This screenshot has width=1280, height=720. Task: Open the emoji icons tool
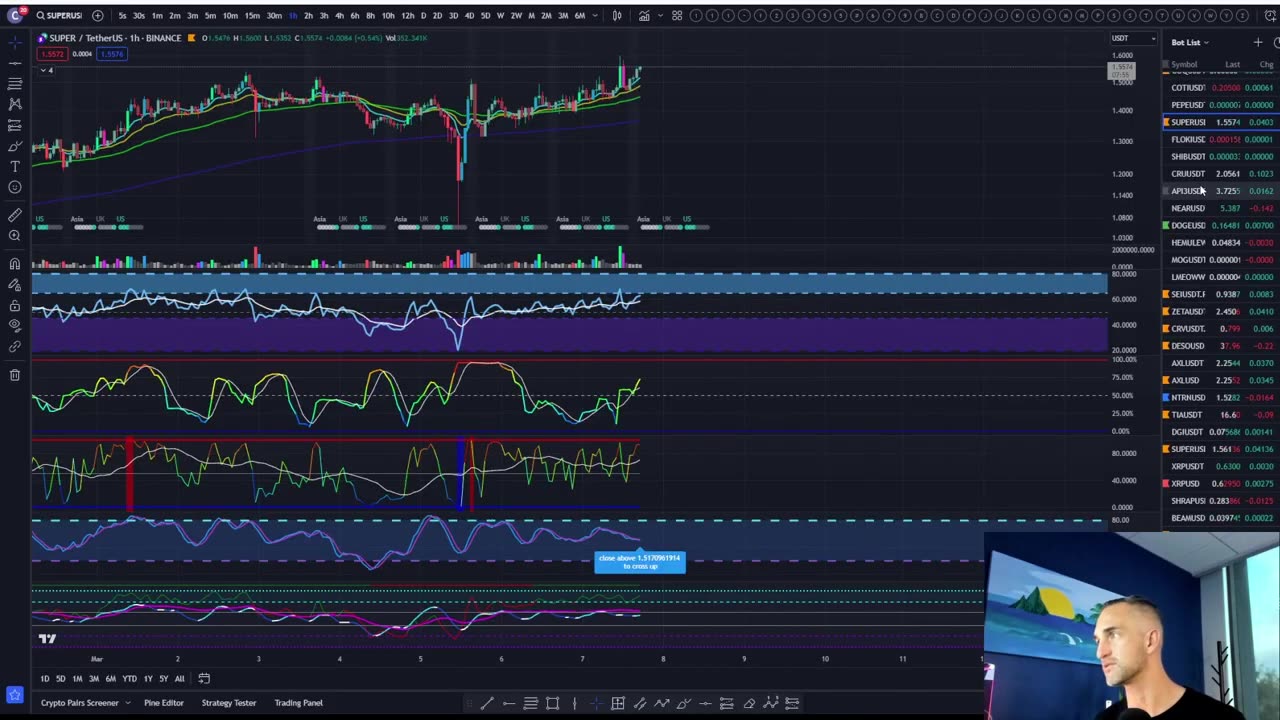[x=15, y=187]
